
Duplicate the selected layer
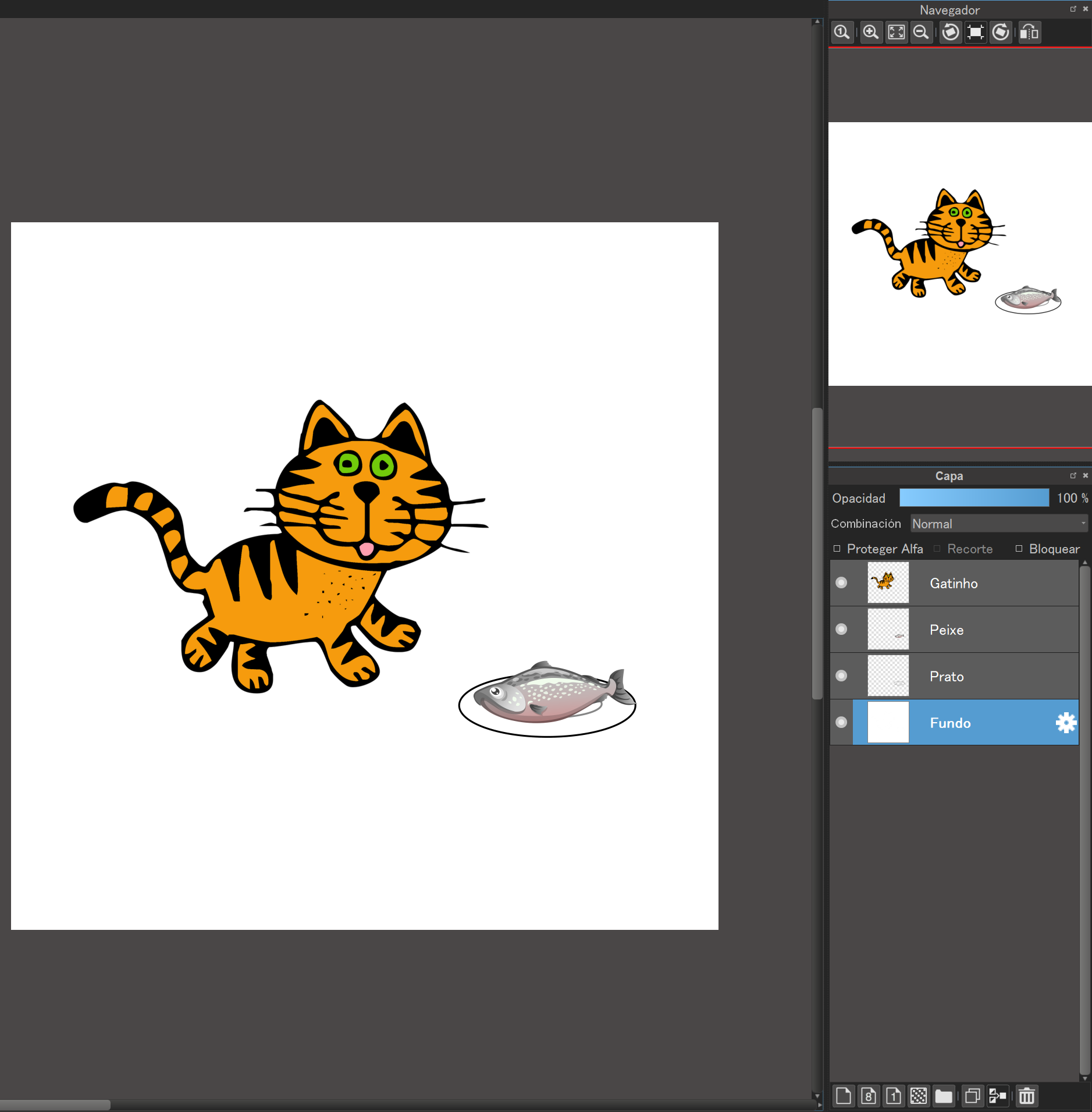tap(972, 1096)
